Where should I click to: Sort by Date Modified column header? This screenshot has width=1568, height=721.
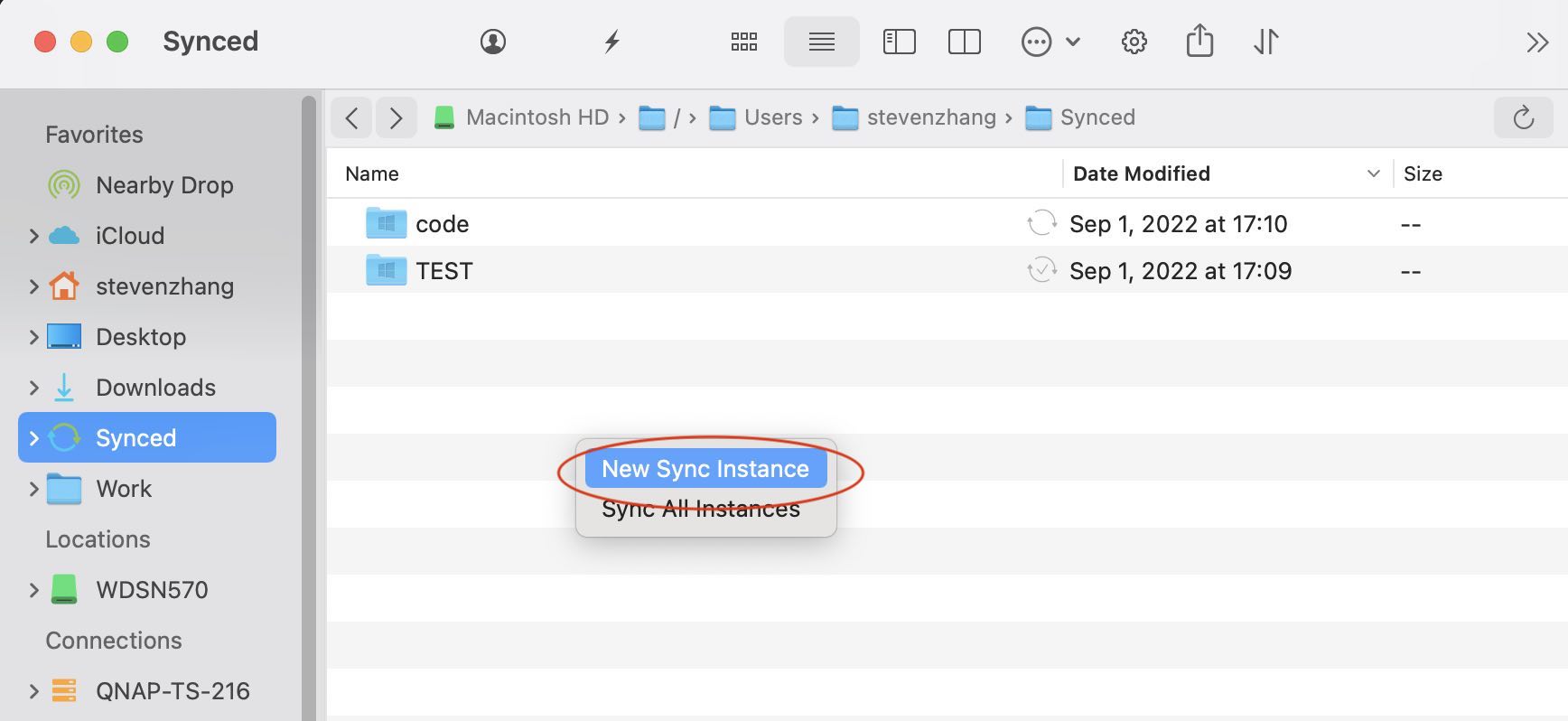[x=1142, y=173]
